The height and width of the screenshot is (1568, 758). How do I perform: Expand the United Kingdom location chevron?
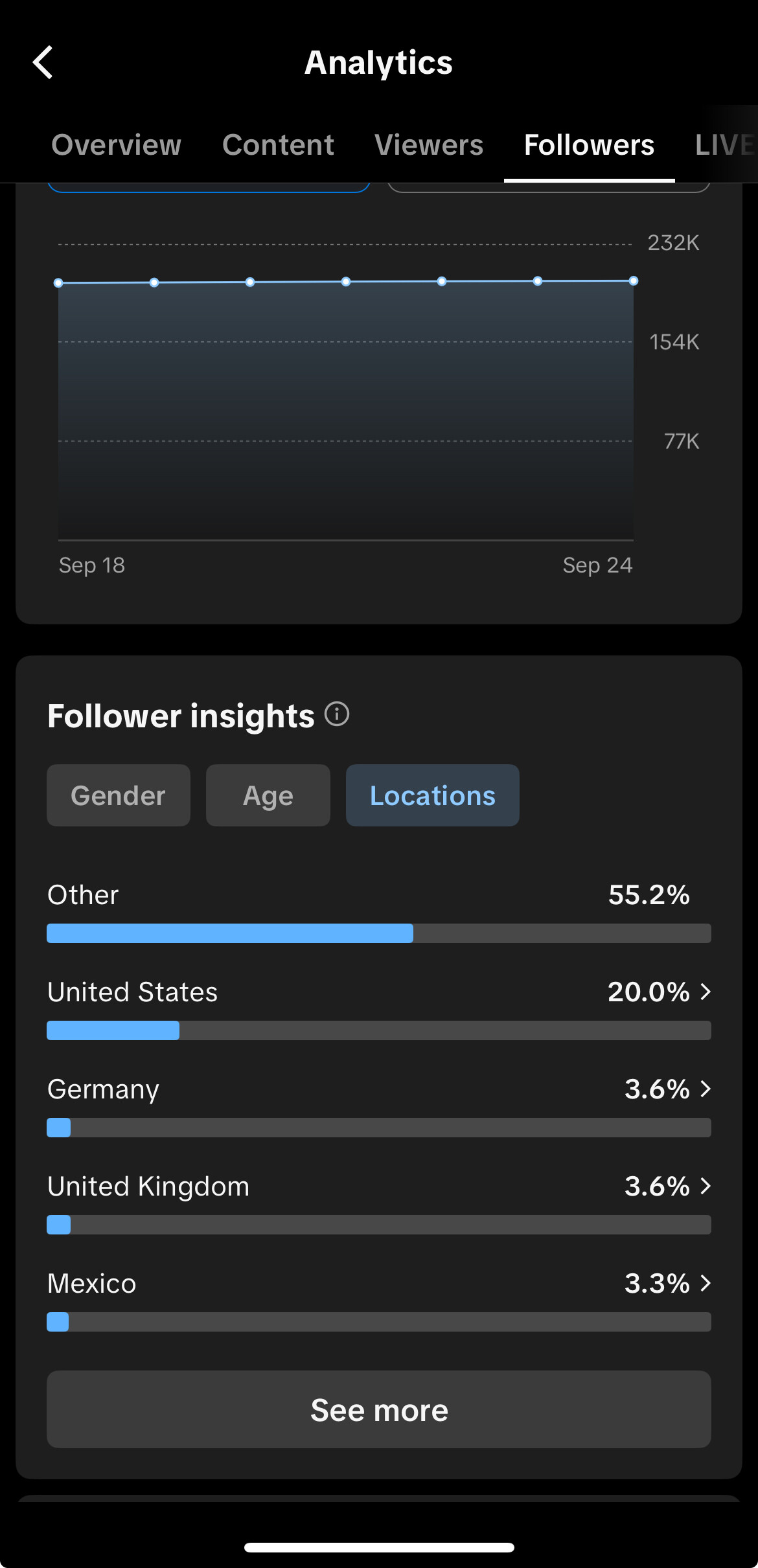pyautogui.click(x=706, y=1186)
